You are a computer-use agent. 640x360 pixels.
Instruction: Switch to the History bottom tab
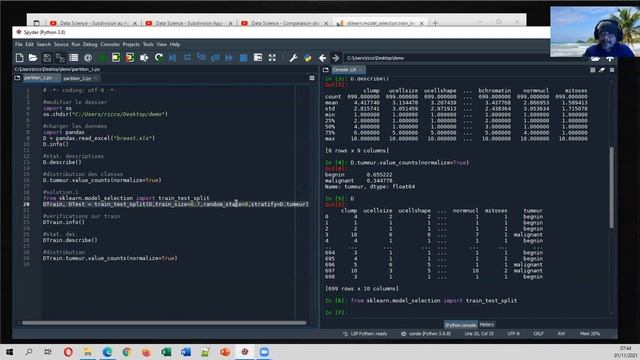[487, 324]
